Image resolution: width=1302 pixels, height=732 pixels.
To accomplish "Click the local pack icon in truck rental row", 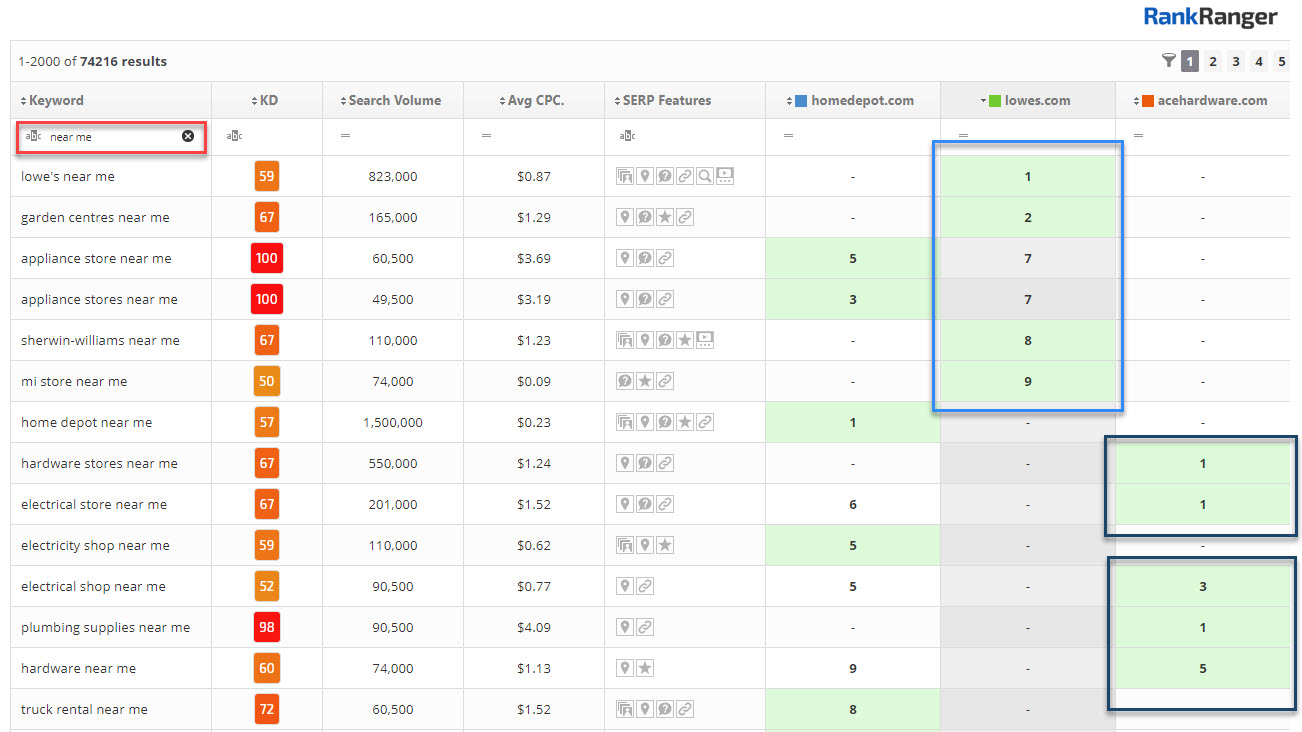I will 625,710.
